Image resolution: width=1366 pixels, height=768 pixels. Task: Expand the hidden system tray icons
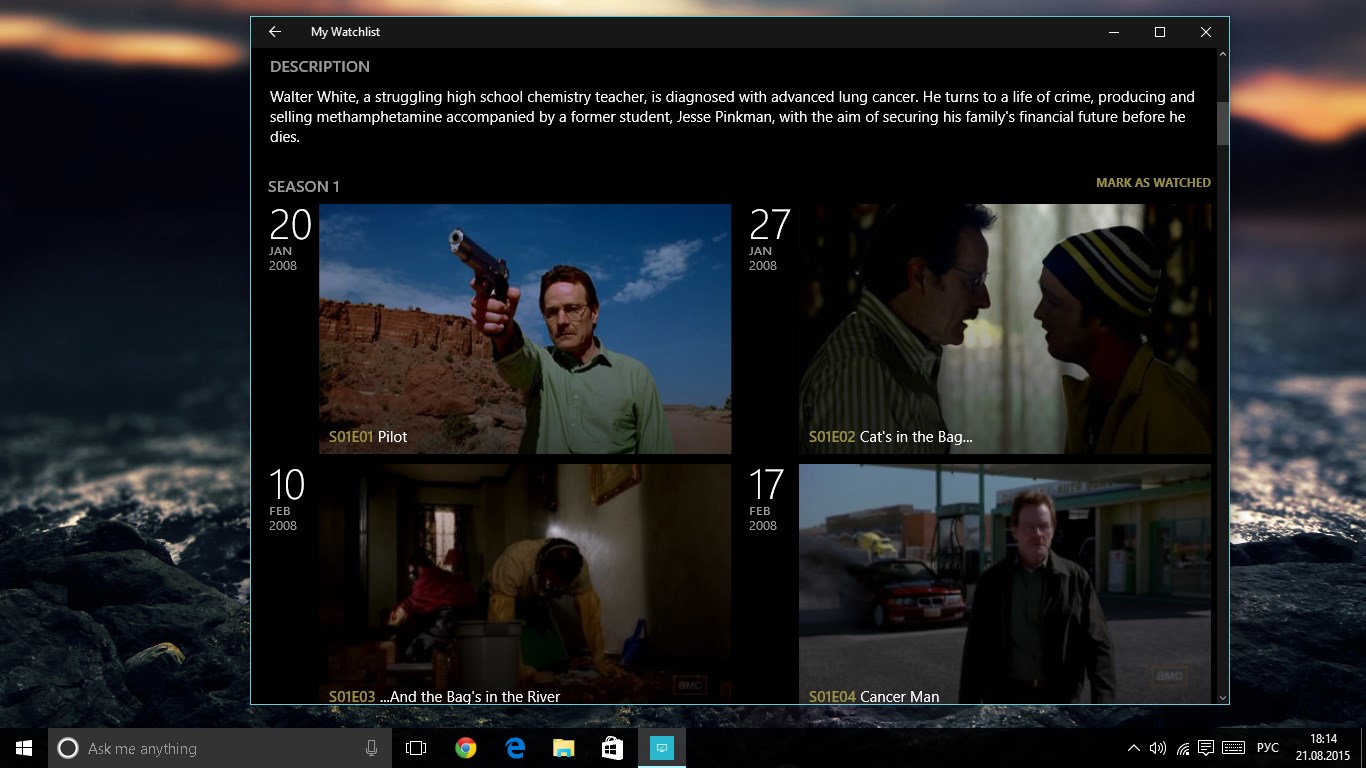(x=1133, y=748)
